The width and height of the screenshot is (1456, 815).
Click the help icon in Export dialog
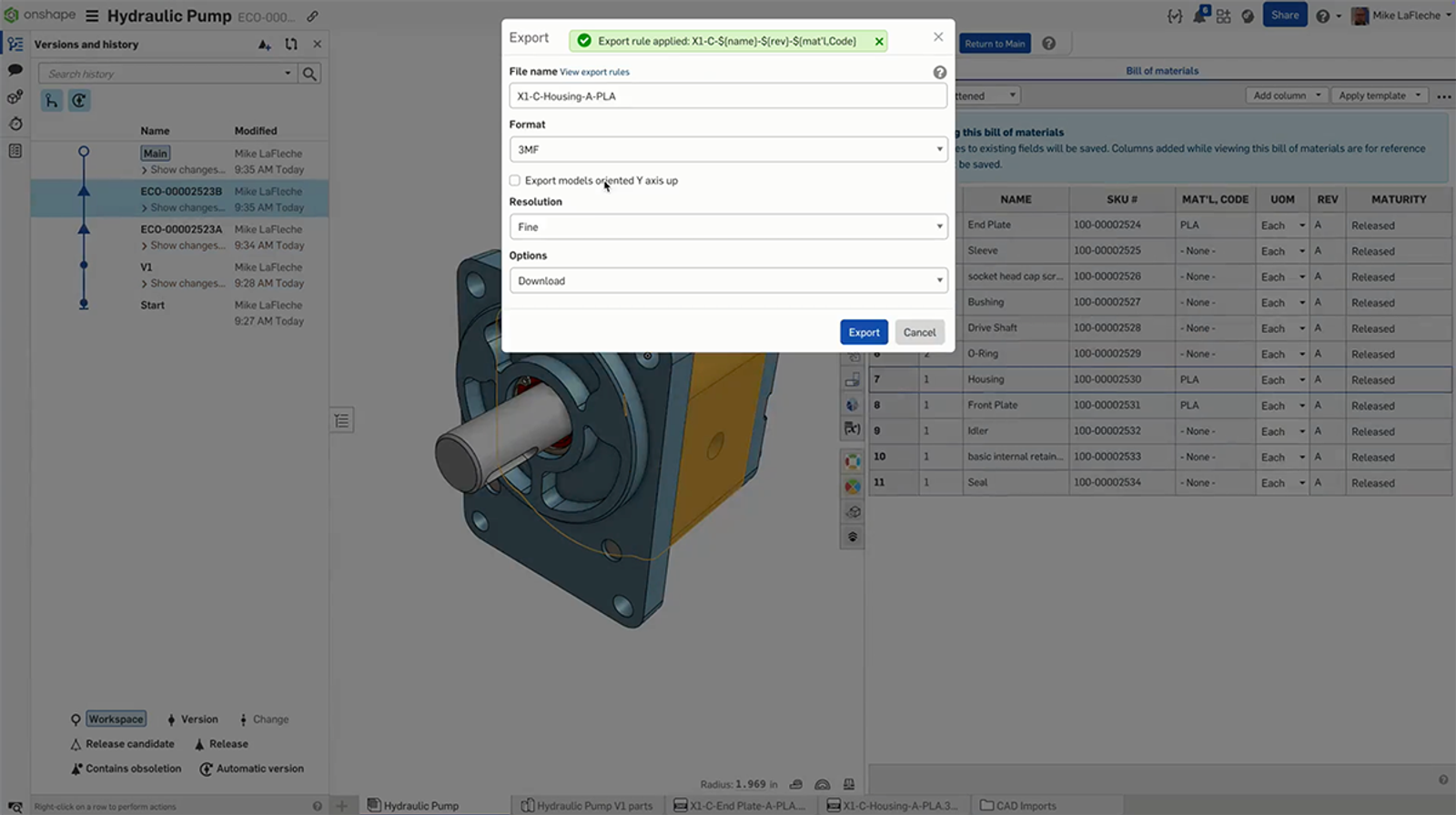pos(939,73)
